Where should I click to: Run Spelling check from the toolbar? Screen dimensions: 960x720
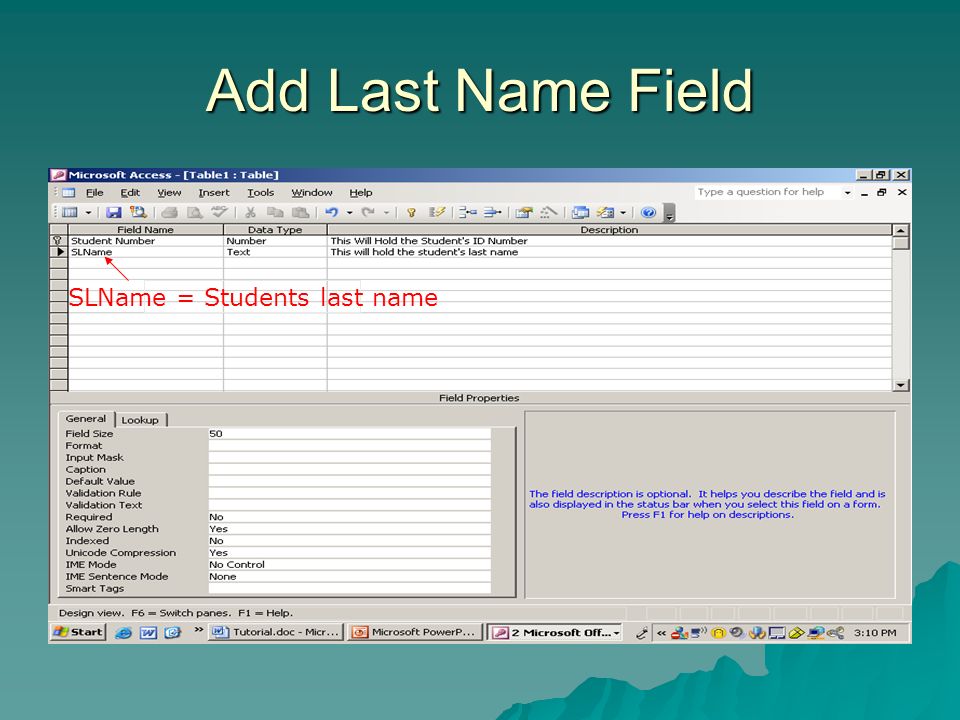[x=219, y=212]
